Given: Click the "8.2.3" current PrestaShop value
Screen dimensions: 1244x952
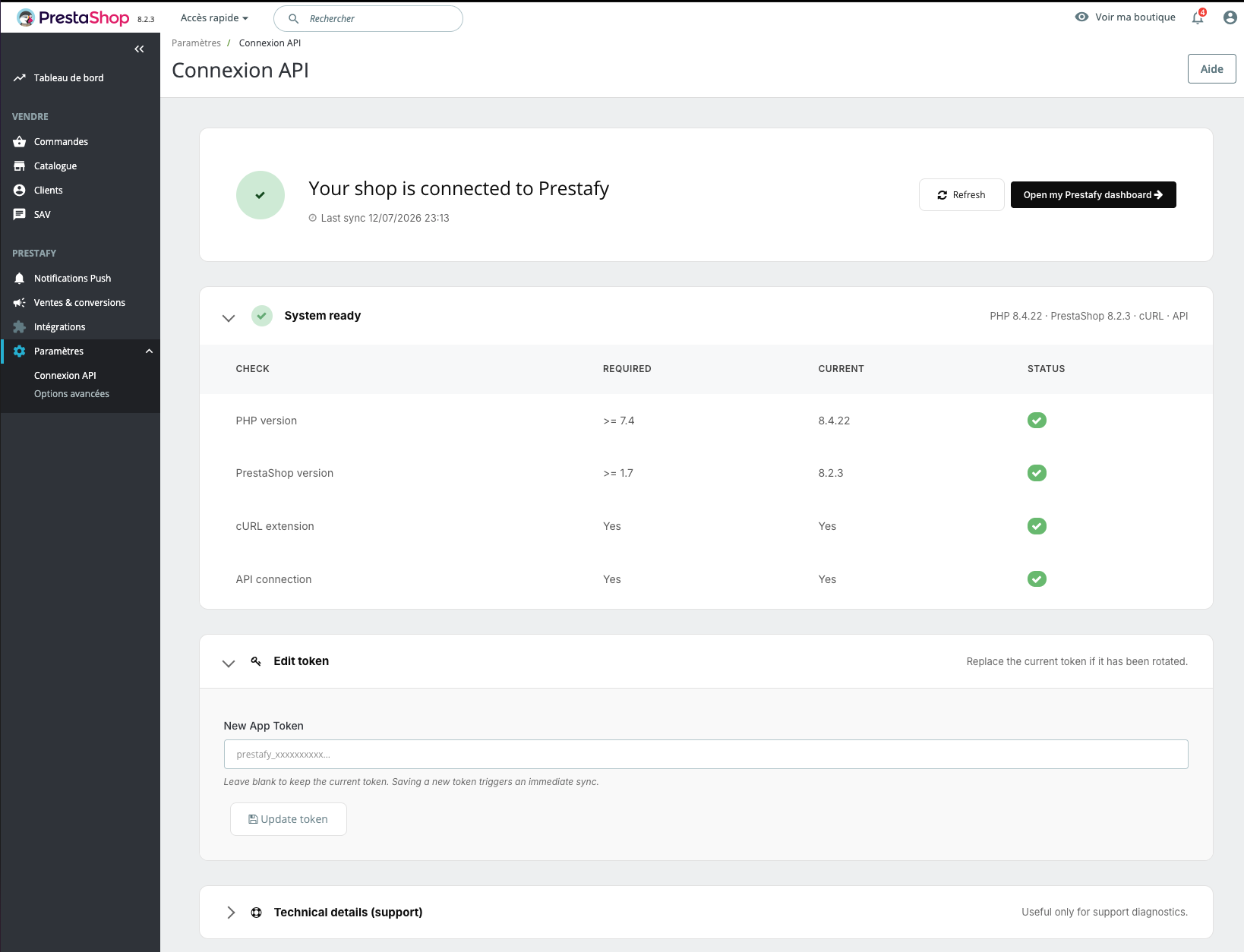Looking at the screenshot, I should [x=831, y=473].
